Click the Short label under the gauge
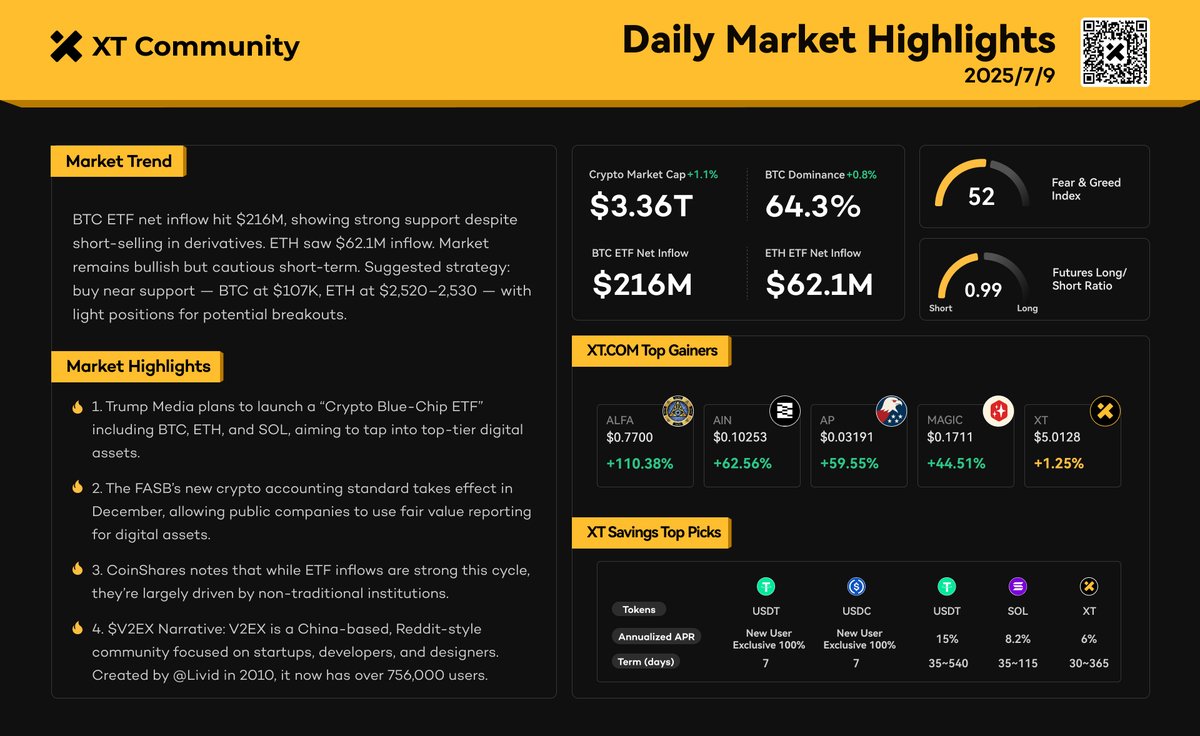This screenshot has width=1200, height=736. (940, 308)
